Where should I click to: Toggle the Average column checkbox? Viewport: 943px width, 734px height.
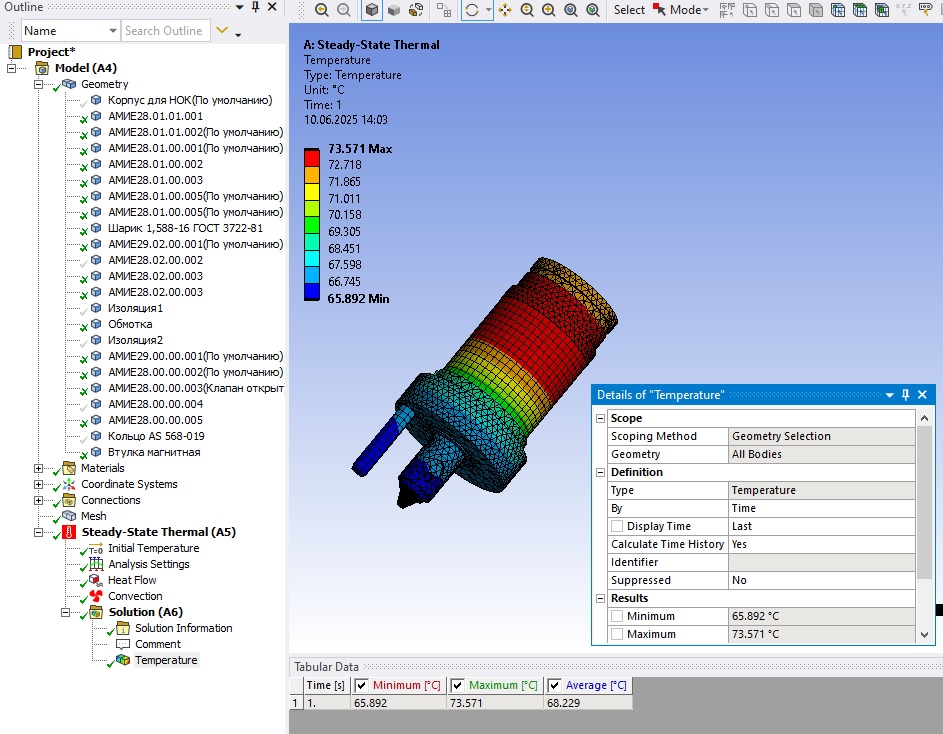[554, 685]
